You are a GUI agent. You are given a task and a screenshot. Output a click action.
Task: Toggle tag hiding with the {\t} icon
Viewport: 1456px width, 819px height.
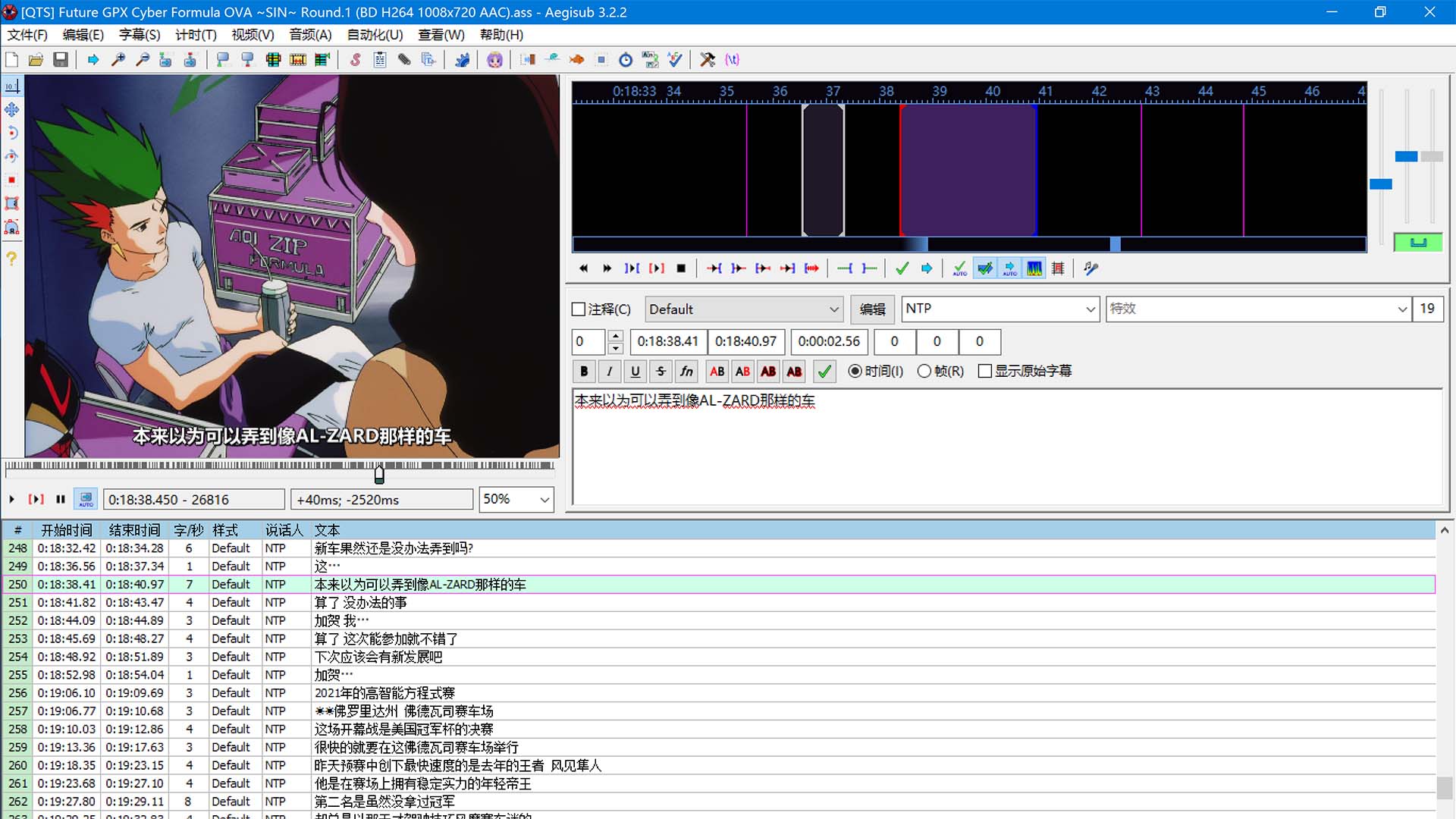(732, 60)
